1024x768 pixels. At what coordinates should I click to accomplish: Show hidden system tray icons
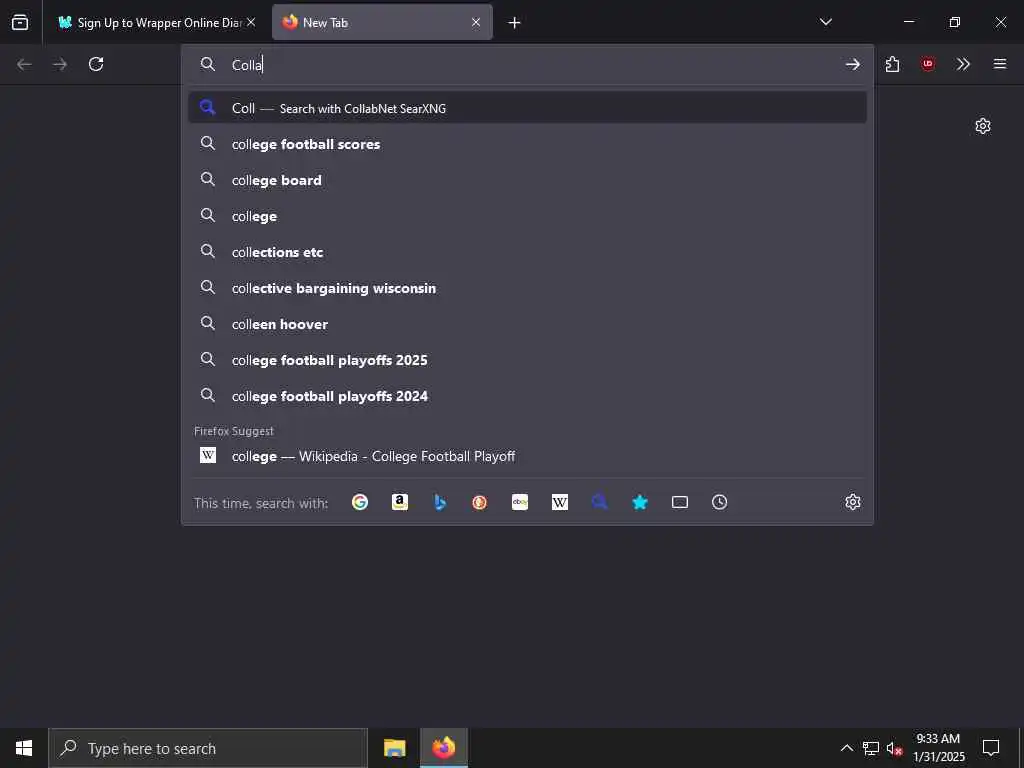click(846, 748)
